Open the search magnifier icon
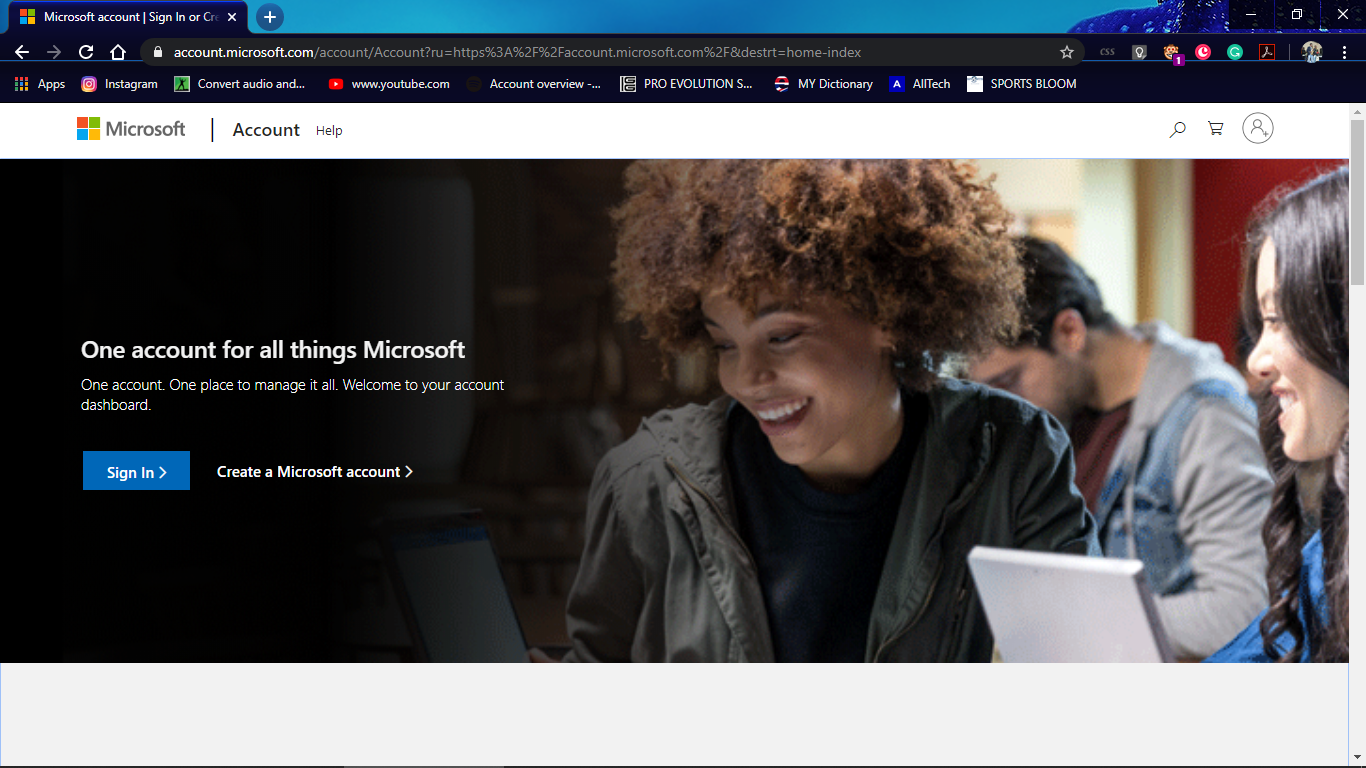The height and width of the screenshot is (768, 1366). point(1177,128)
